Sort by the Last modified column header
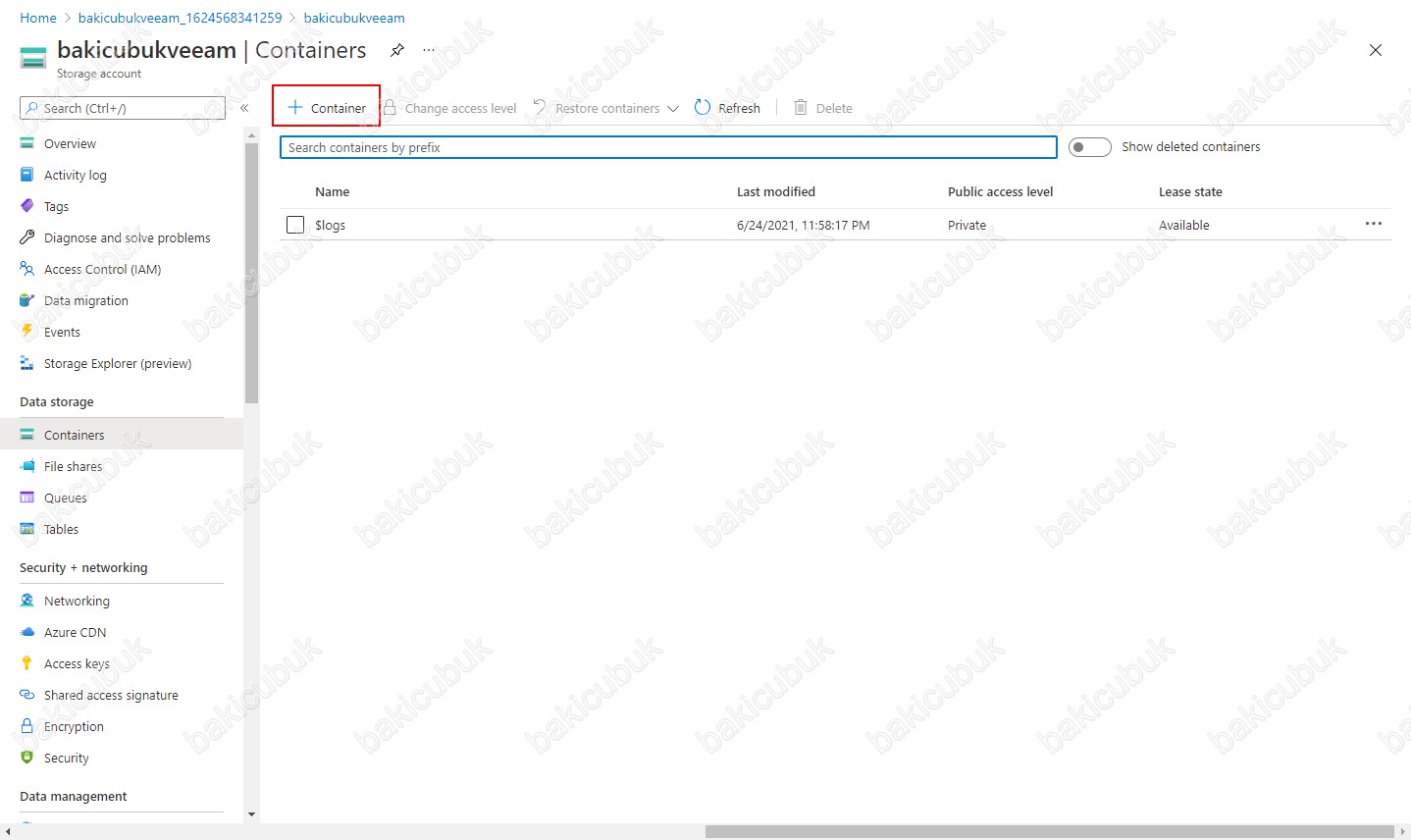 coord(776,191)
